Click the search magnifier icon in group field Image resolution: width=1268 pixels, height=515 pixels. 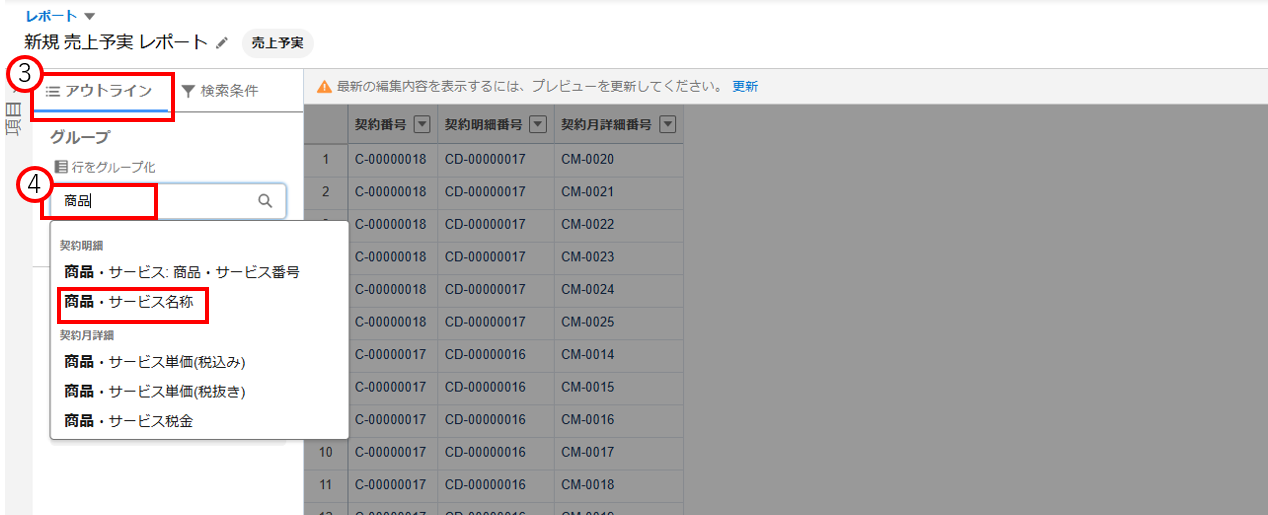[265, 201]
